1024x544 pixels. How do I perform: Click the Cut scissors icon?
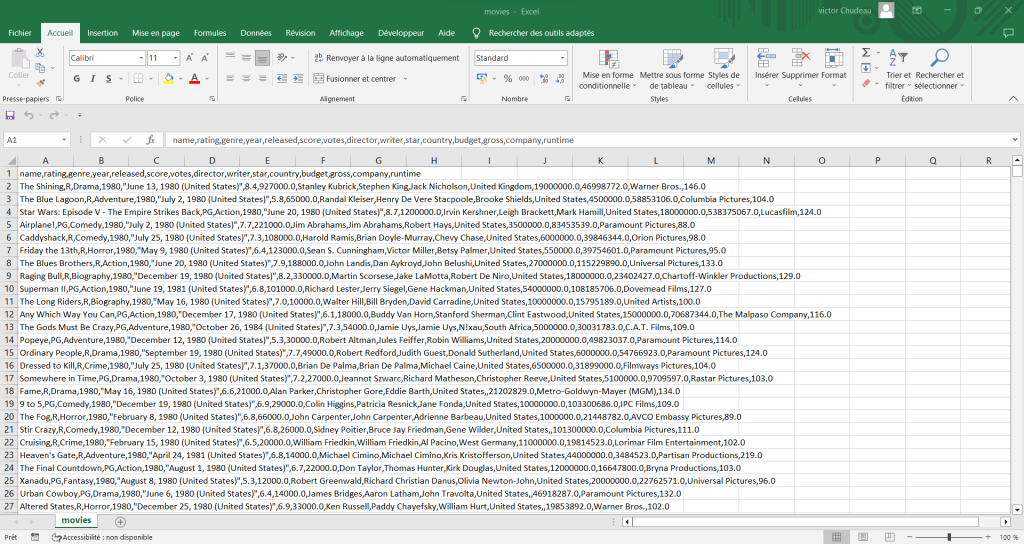[40, 52]
